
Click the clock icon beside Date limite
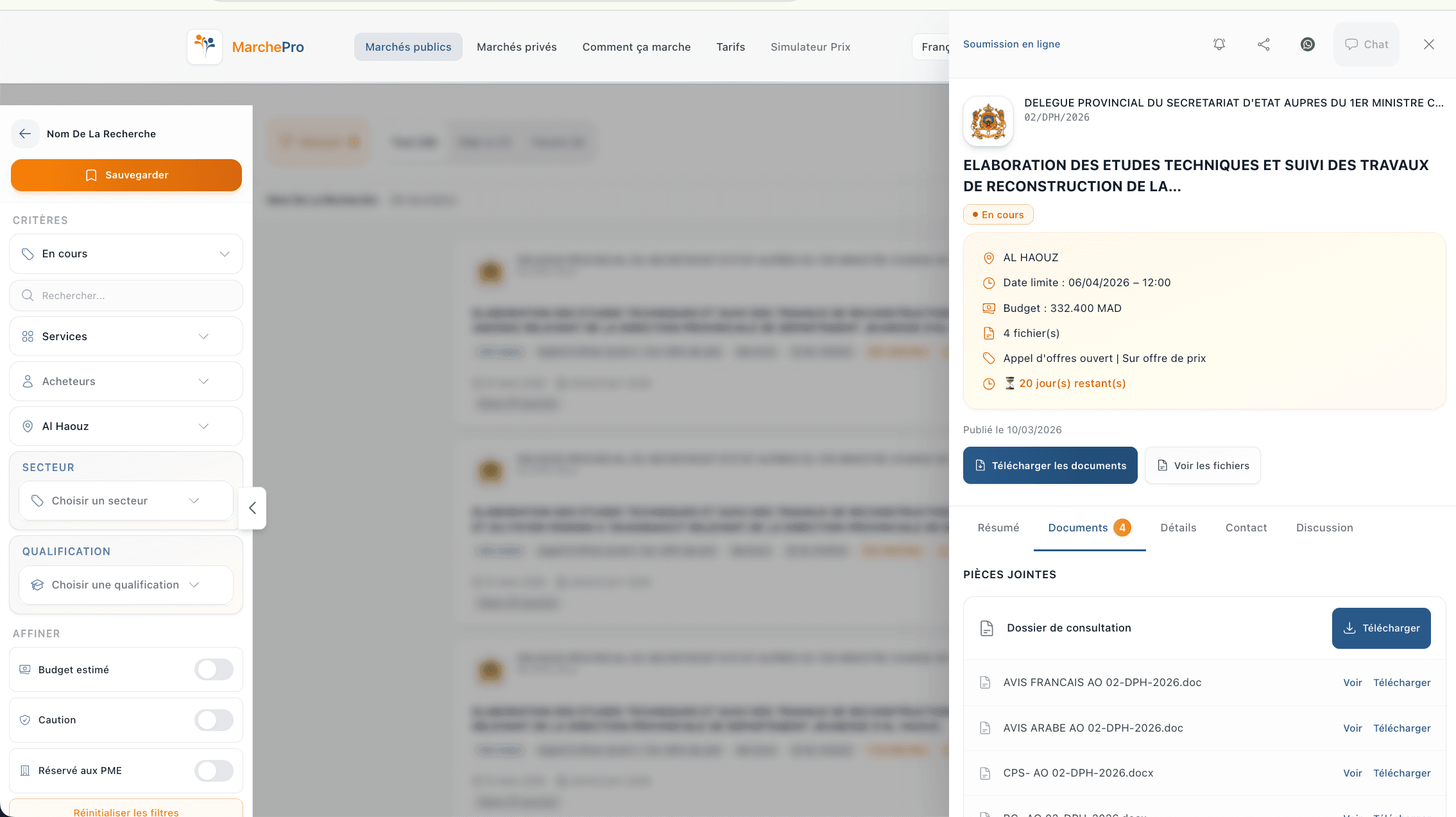tap(989, 283)
